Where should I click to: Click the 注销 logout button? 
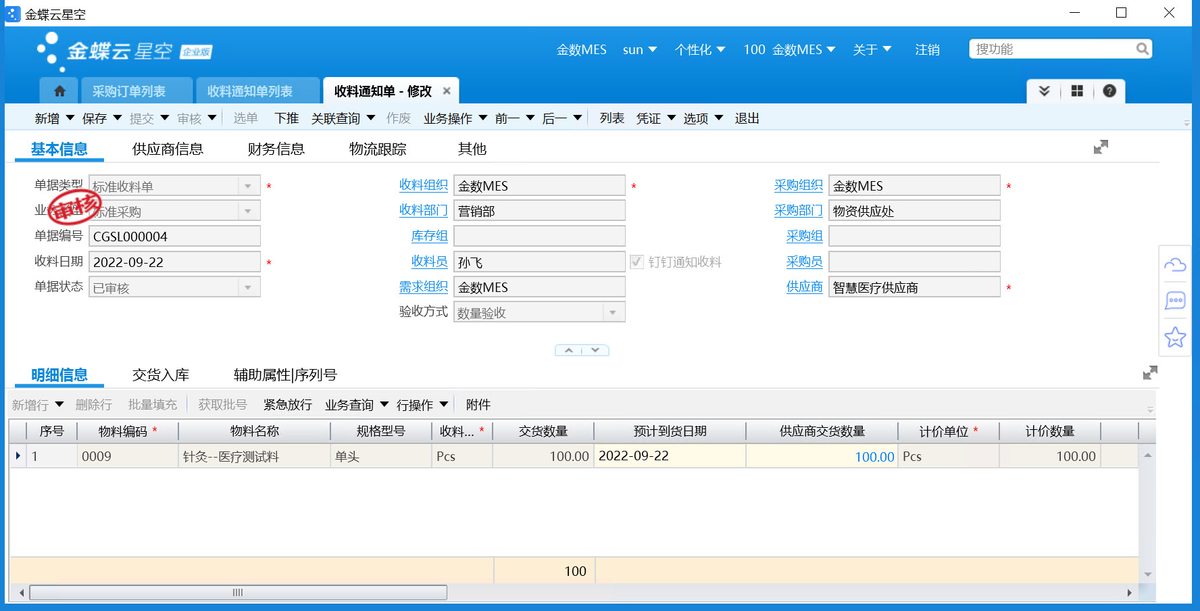pos(927,49)
